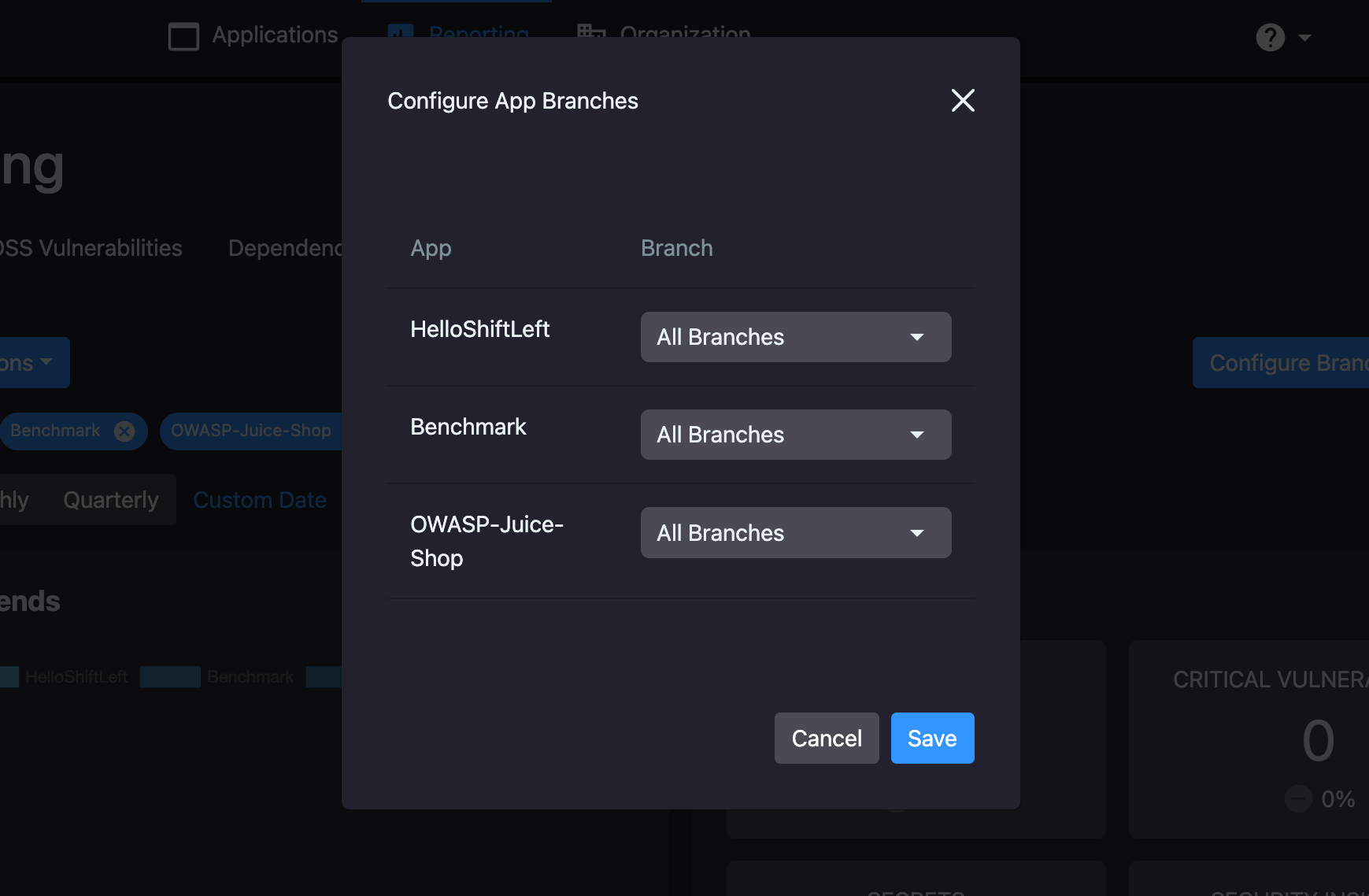Click the Branch column header

point(677,248)
